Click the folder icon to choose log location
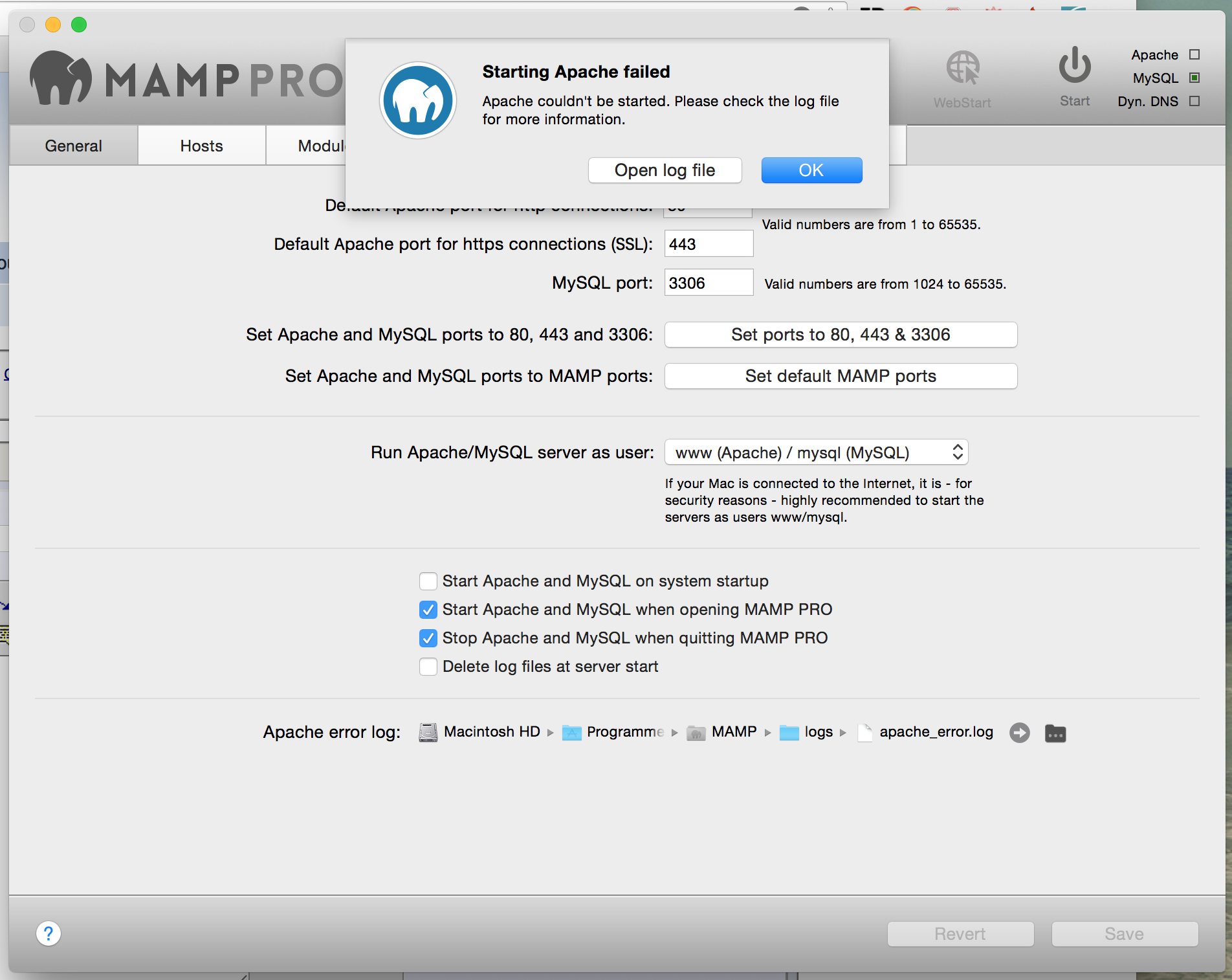 tap(1055, 733)
